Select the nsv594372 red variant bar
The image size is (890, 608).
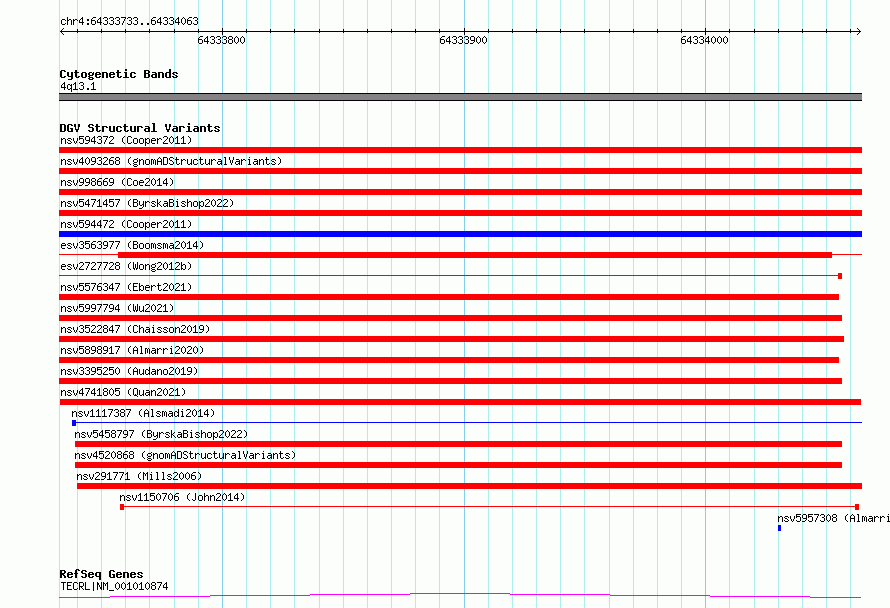click(x=460, y=150)
